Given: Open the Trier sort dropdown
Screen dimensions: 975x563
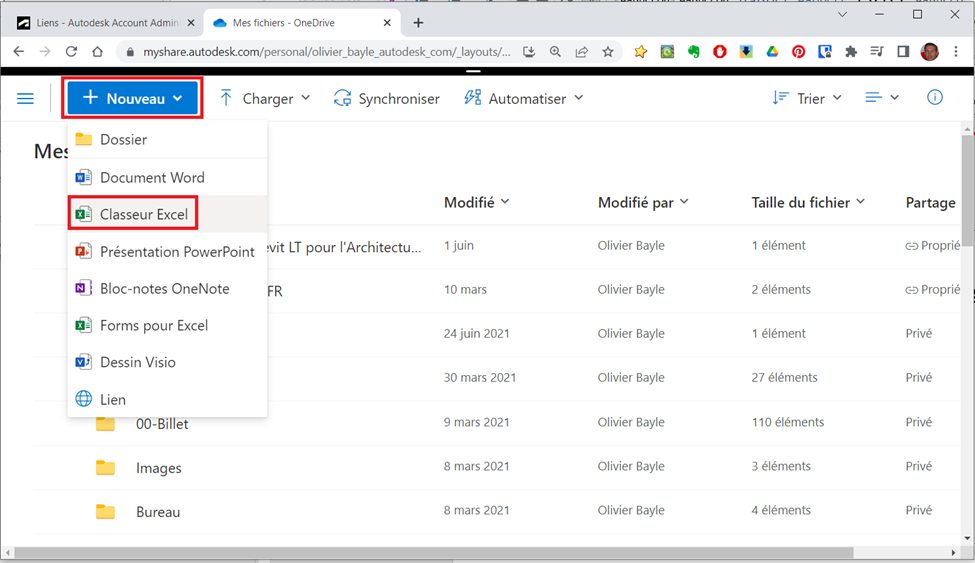Looking at the screenshot, I should [x=807, y=98].
